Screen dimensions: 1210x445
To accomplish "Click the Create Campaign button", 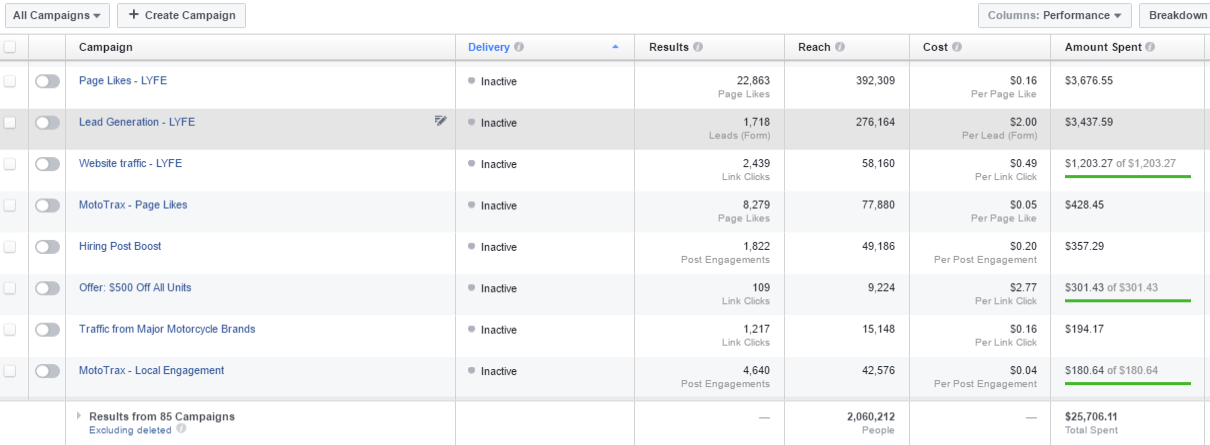I will tap(181, 15).
